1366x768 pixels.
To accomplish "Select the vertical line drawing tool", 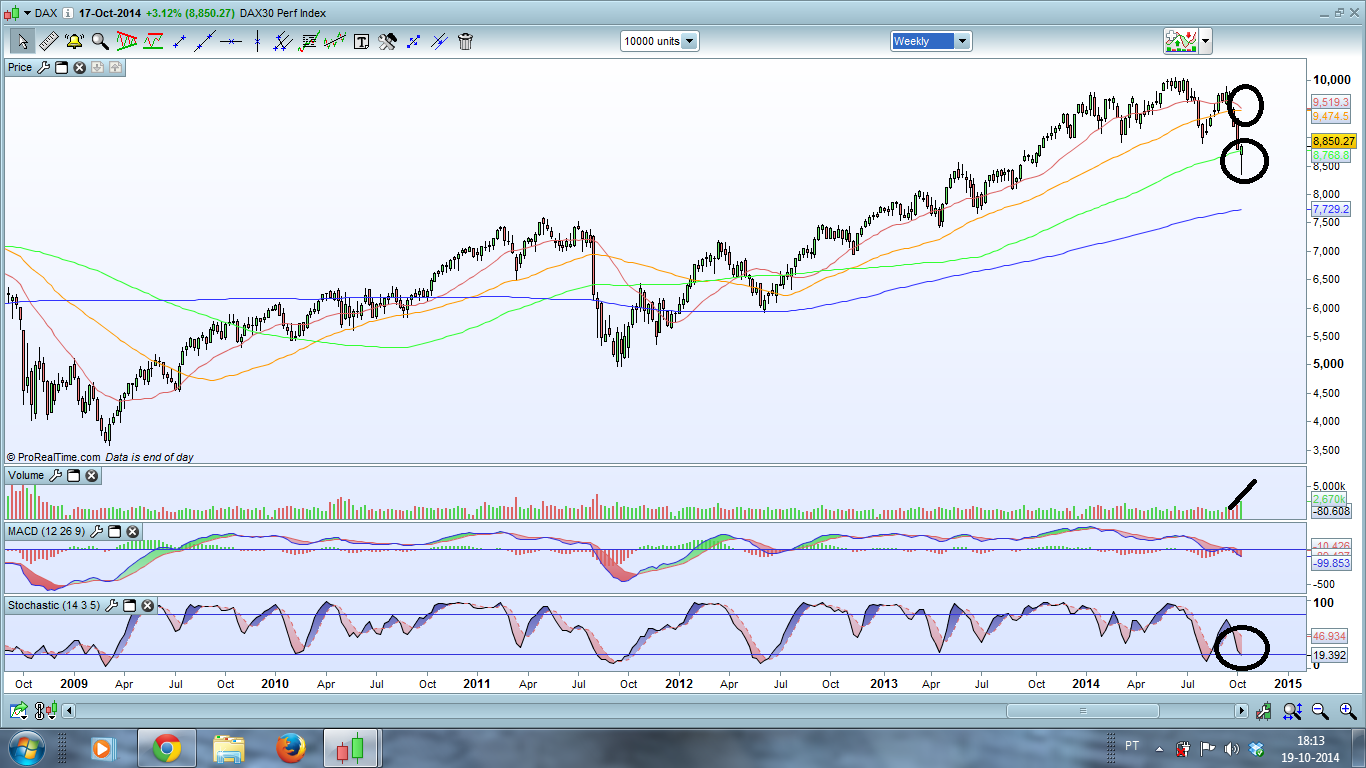I will click(x=257, y=41).
